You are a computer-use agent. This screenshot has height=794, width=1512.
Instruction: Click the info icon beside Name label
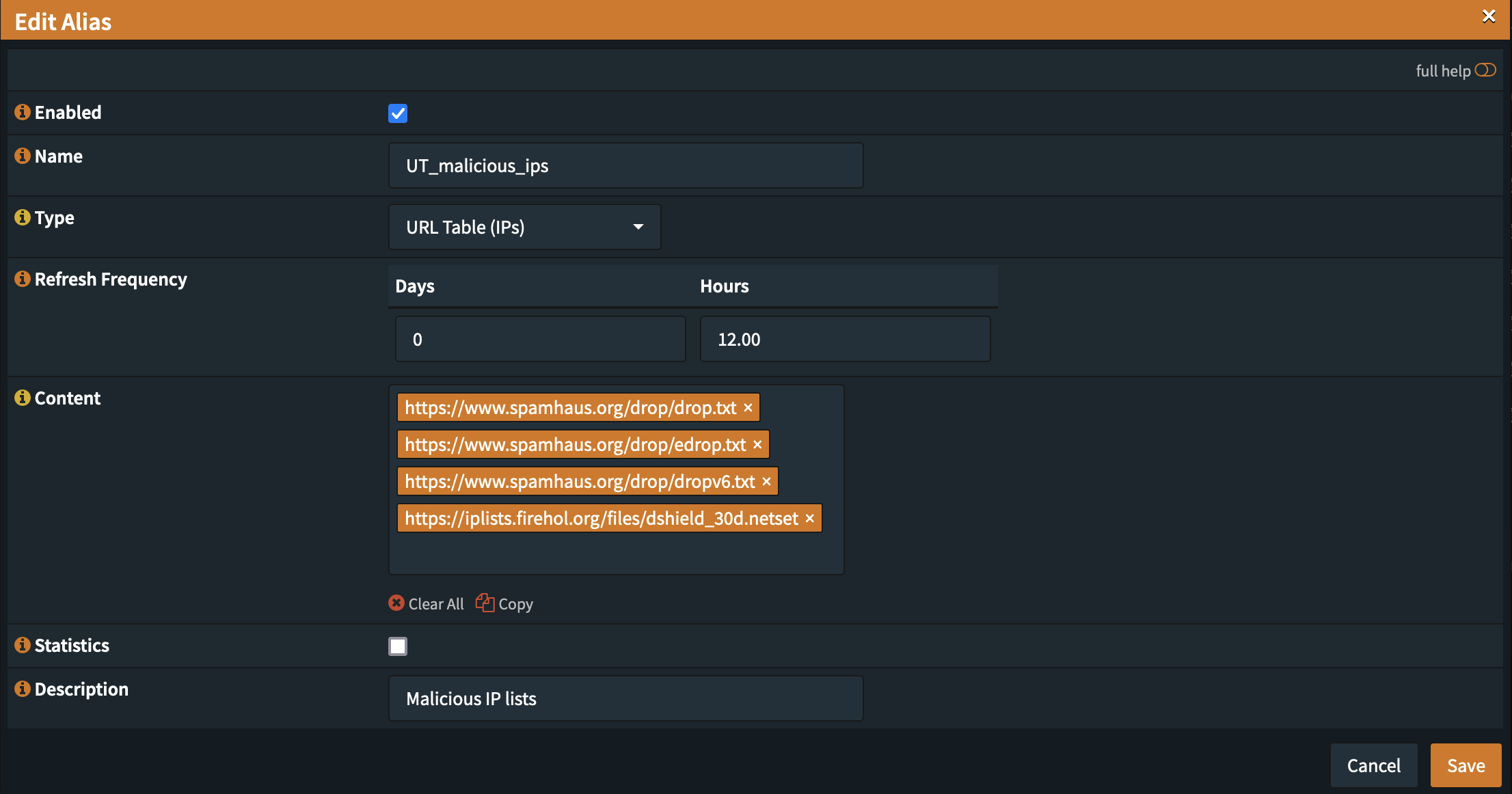pos(23,156)
